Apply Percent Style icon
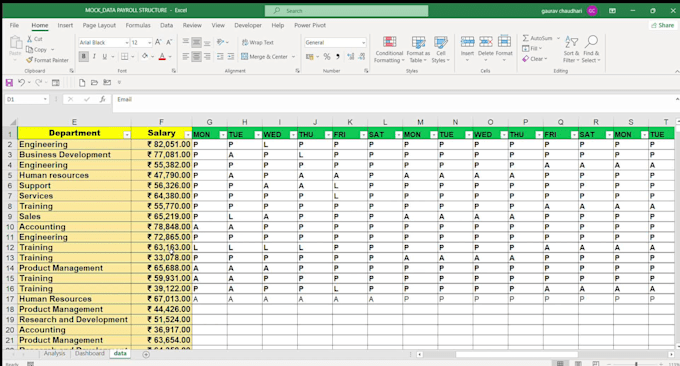 tap(327, 56)
